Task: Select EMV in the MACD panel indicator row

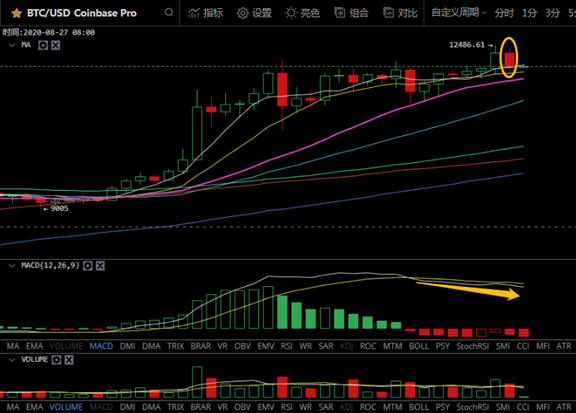Action: pos(266,346)
